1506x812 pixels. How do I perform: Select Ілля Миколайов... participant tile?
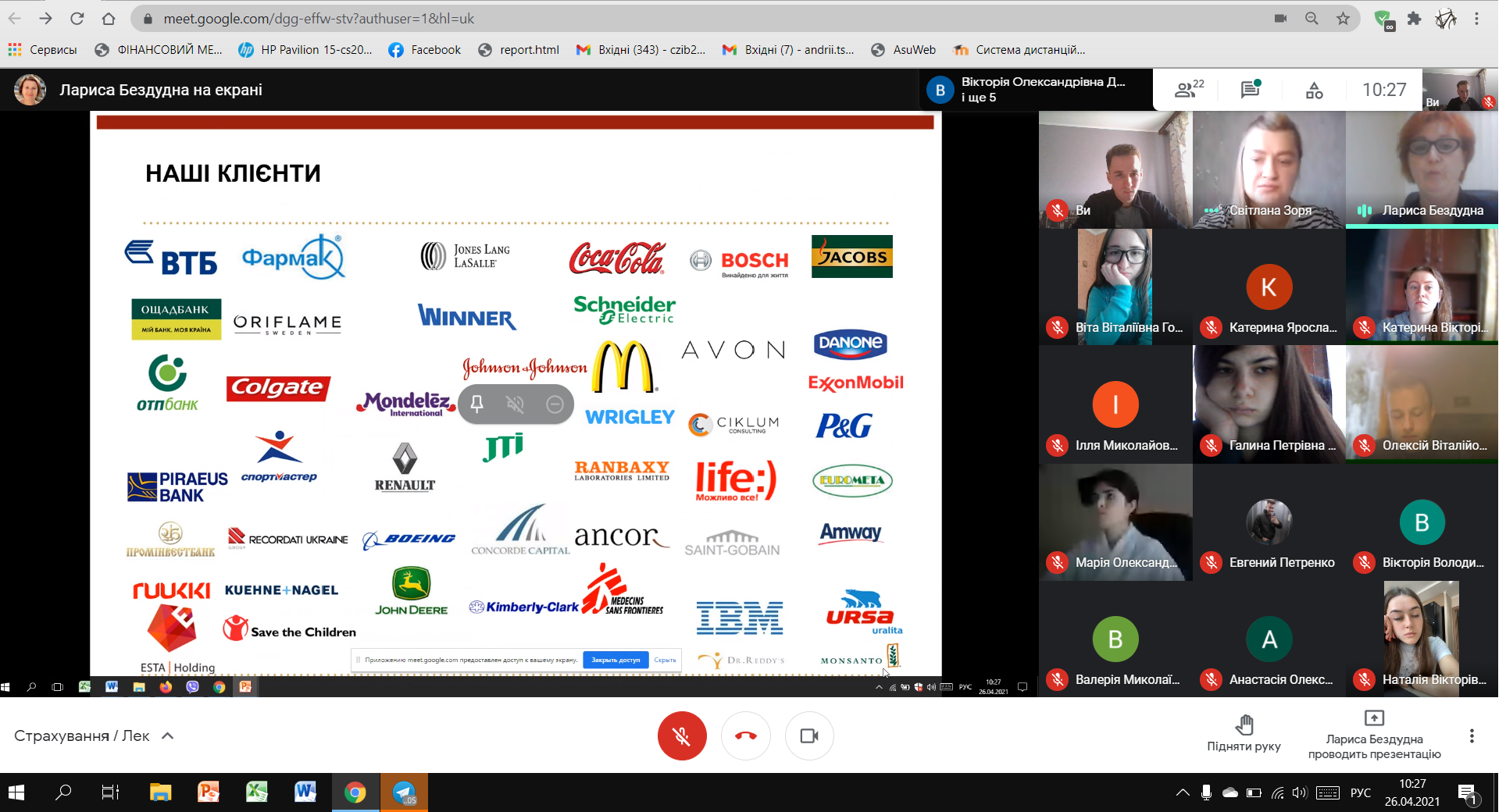click(x=1115, y=404)
